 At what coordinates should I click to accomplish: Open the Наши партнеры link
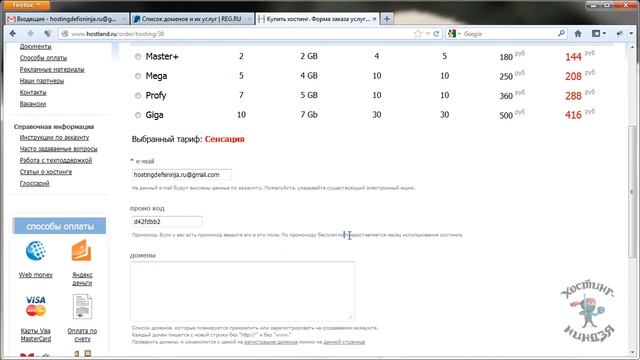point(42,81)
